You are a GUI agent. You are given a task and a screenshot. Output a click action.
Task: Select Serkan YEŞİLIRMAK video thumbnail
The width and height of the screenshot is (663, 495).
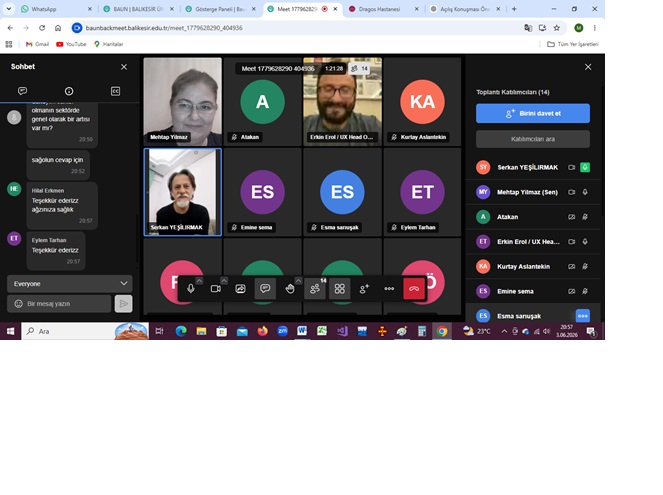(x=183, y=192)
